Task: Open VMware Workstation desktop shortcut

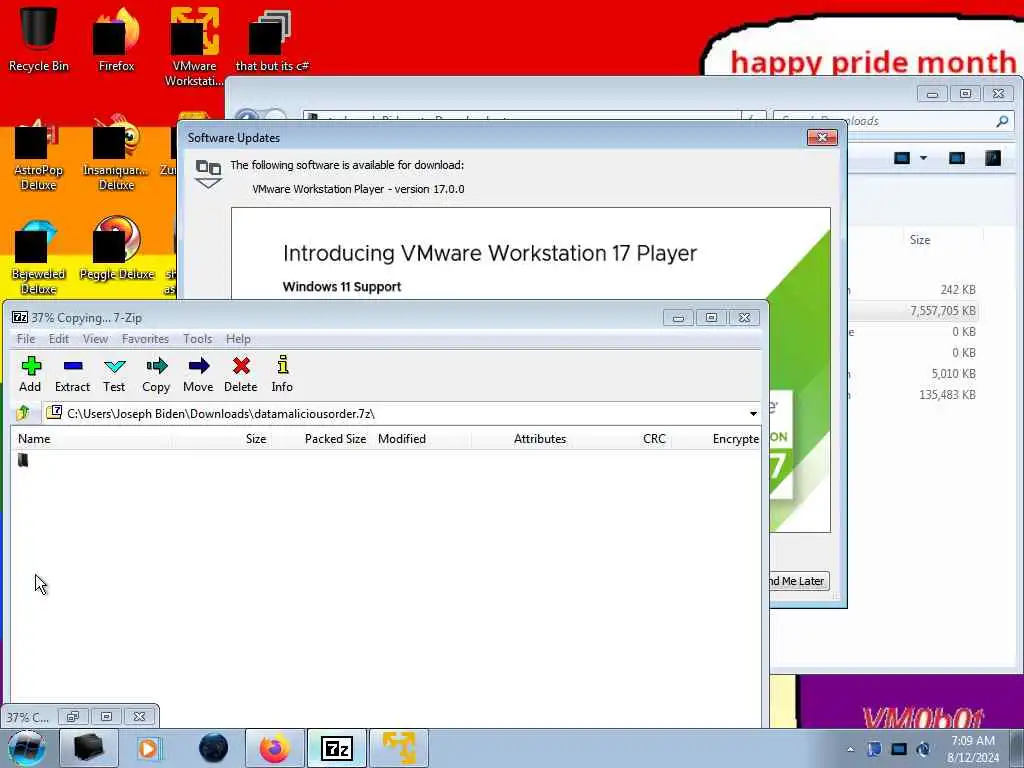Action: [194, 46]
